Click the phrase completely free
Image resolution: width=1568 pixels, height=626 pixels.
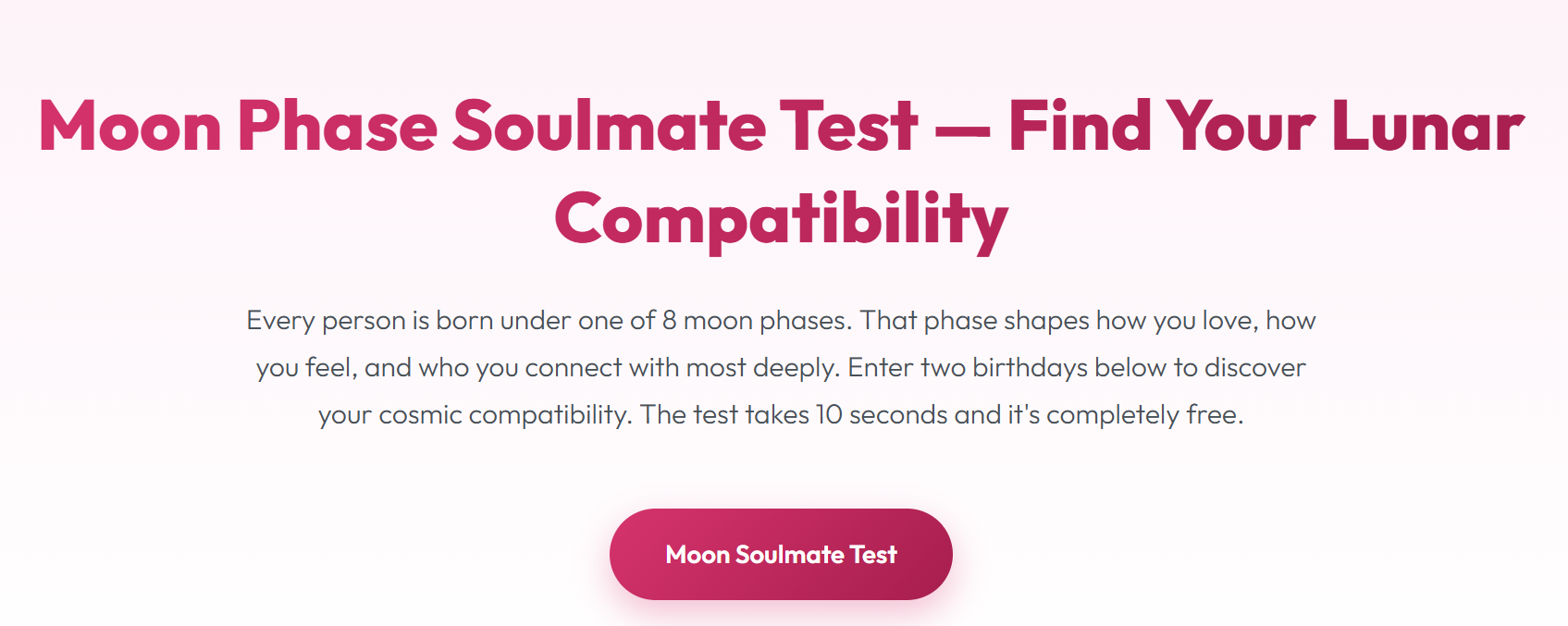(1147, 414)
